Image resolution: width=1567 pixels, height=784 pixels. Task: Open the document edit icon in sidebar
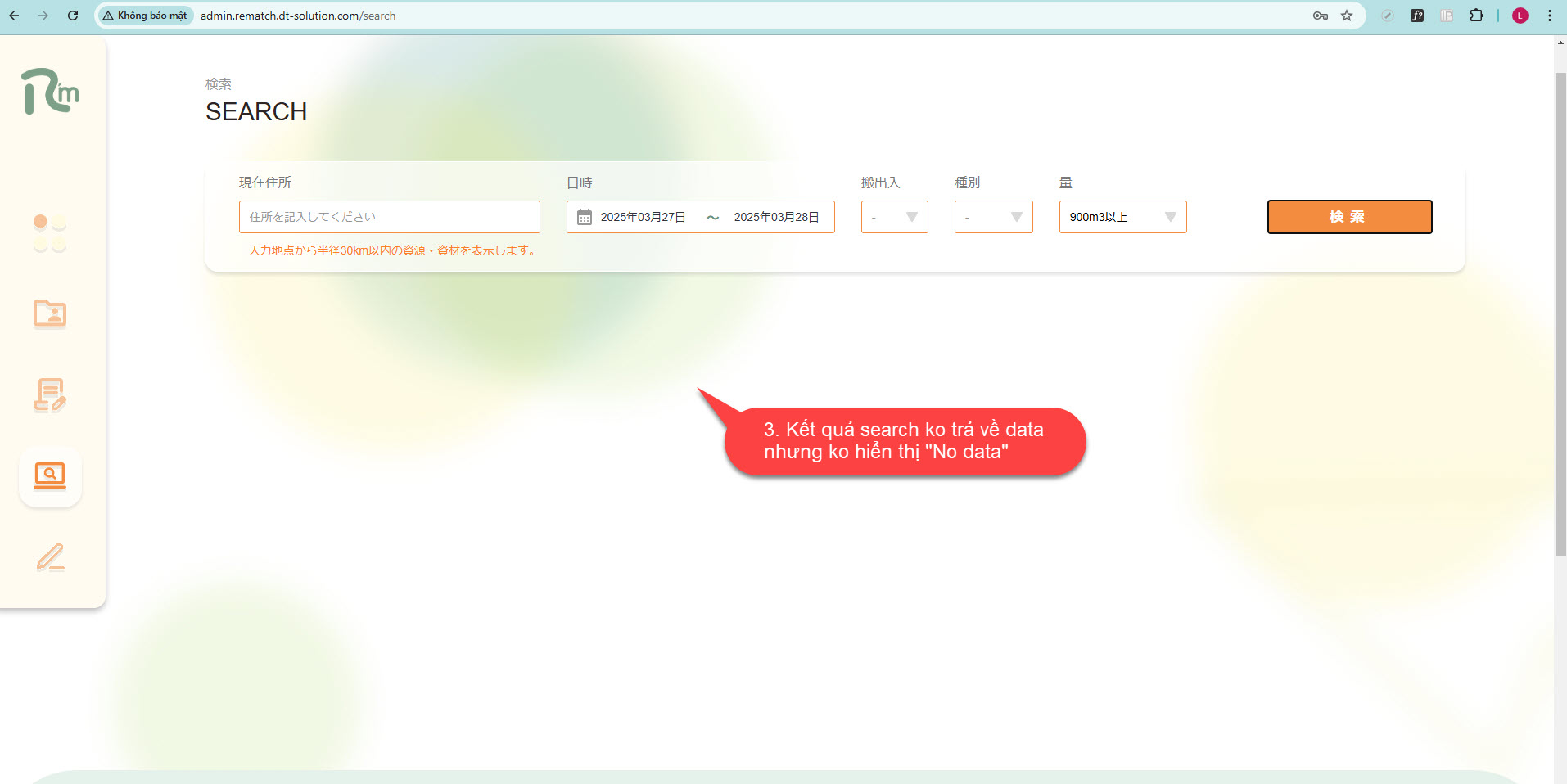[x=50, y=395]
